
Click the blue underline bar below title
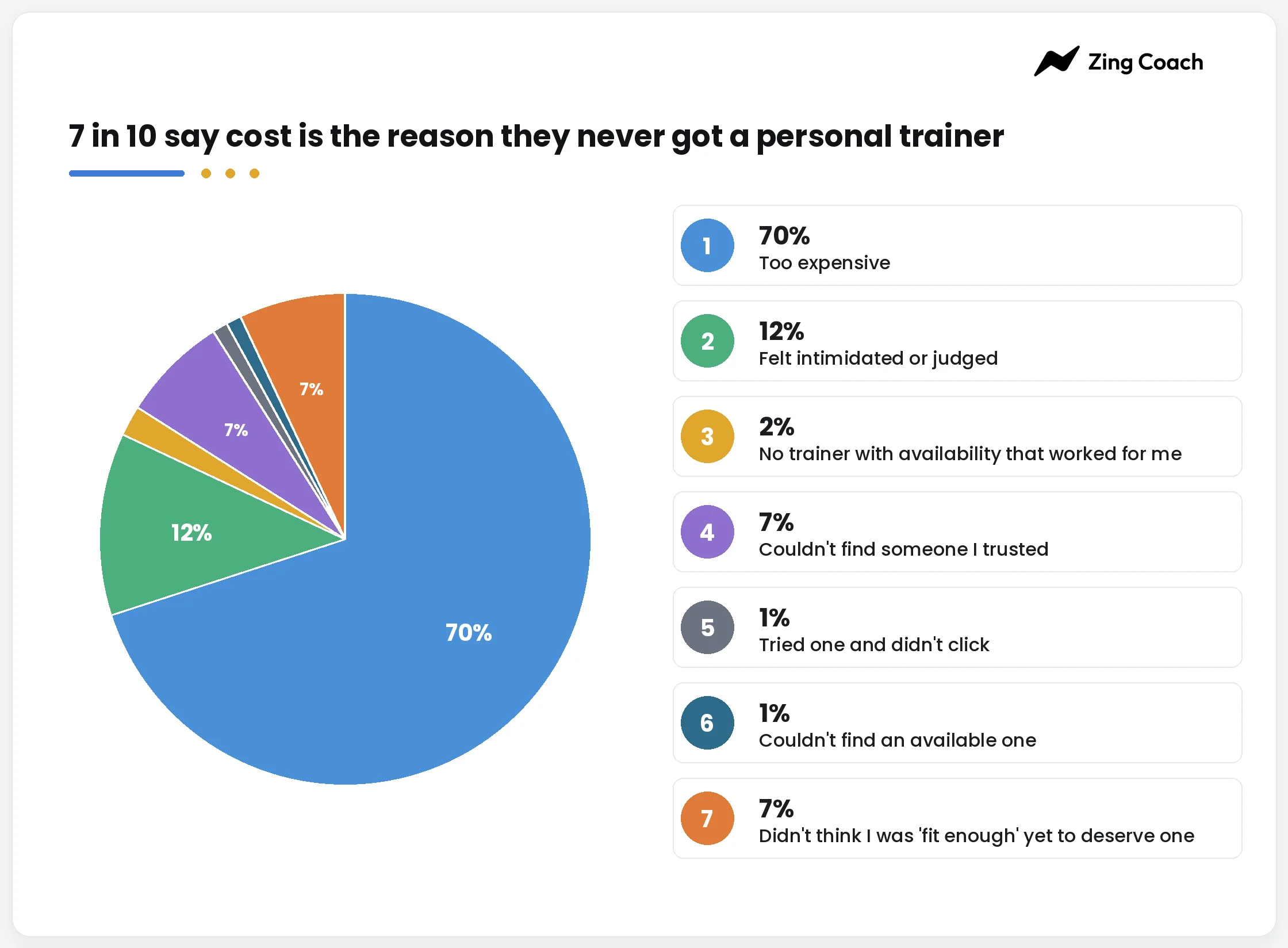pos(126,173)
